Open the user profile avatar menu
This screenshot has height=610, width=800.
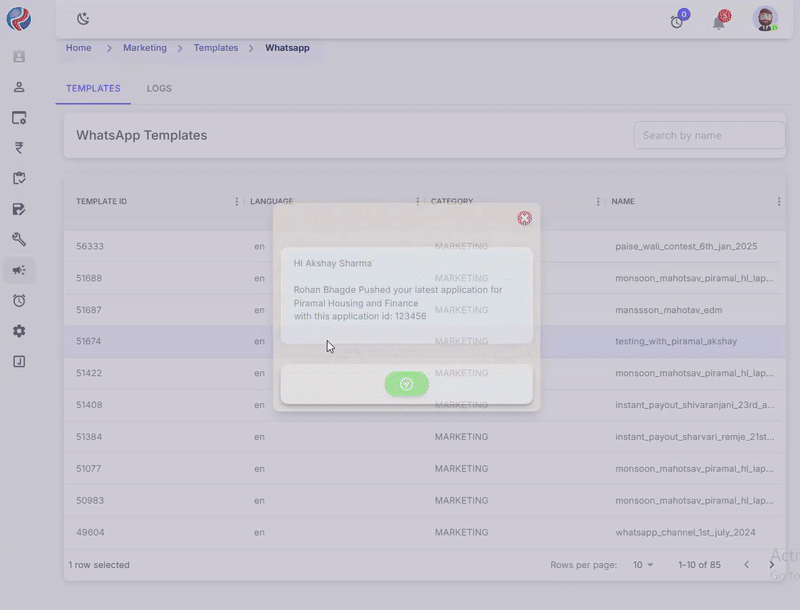[765, 19]
